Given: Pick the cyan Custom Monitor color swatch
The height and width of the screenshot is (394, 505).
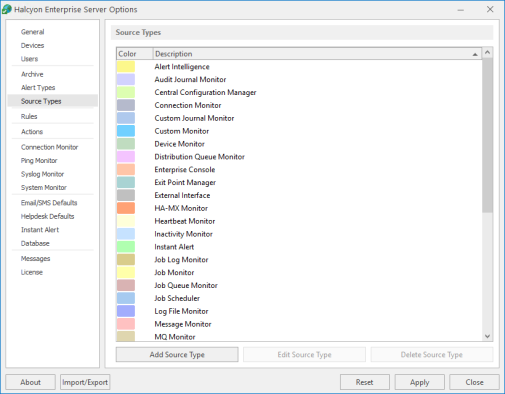Looking at the screenshot, I should coord(126,131).
